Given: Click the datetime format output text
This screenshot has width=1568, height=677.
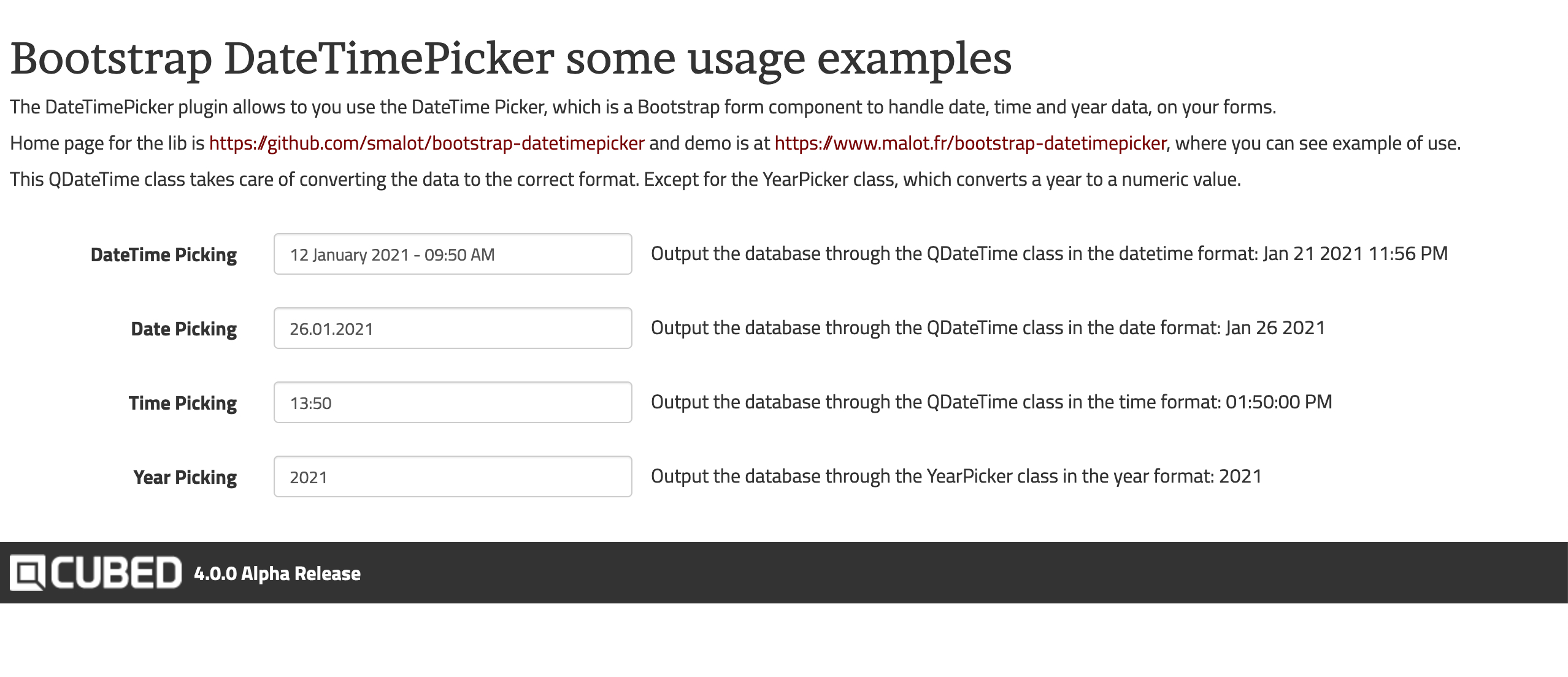Looking at the screenshot, I should coord(1049,254).
